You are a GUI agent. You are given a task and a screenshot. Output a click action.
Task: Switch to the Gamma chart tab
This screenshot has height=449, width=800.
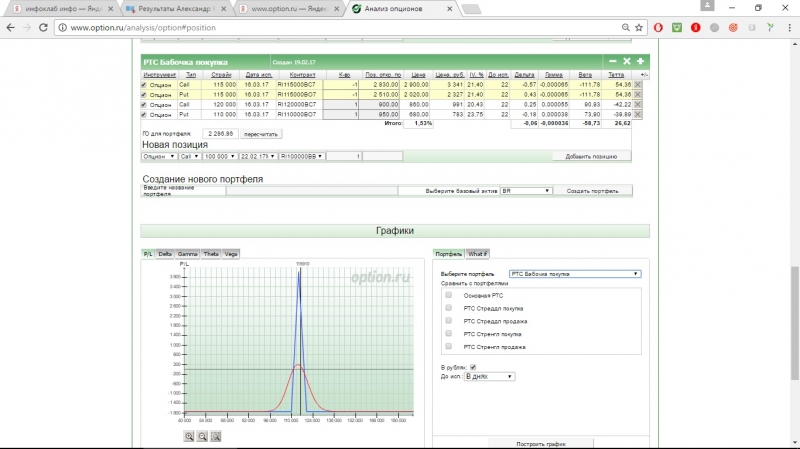point(187,254)
